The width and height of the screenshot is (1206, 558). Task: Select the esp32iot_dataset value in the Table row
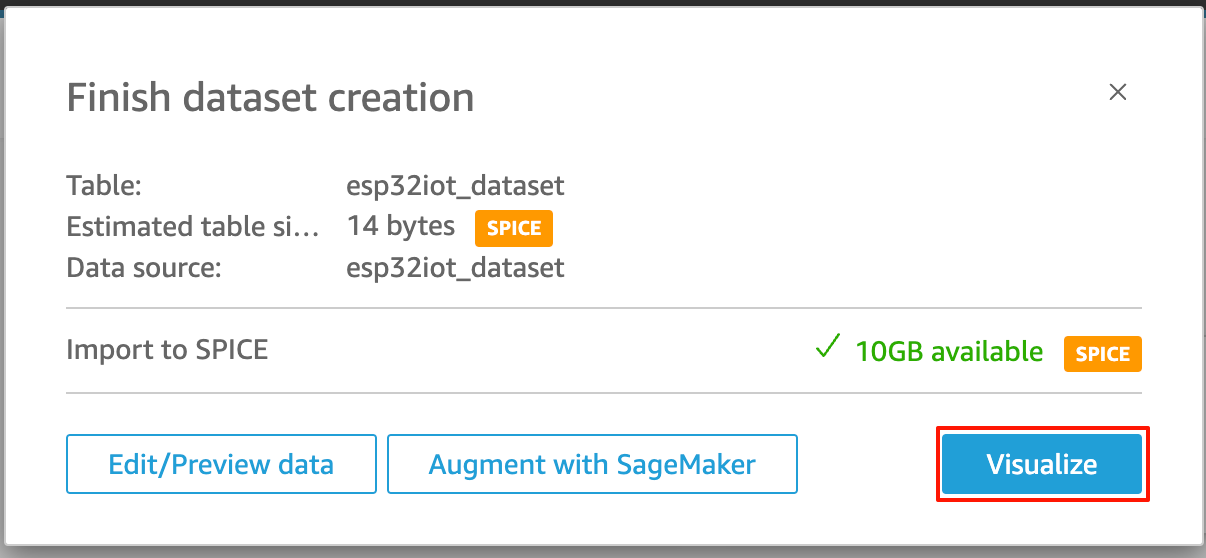pyautogui.click(x=456, y=185)
